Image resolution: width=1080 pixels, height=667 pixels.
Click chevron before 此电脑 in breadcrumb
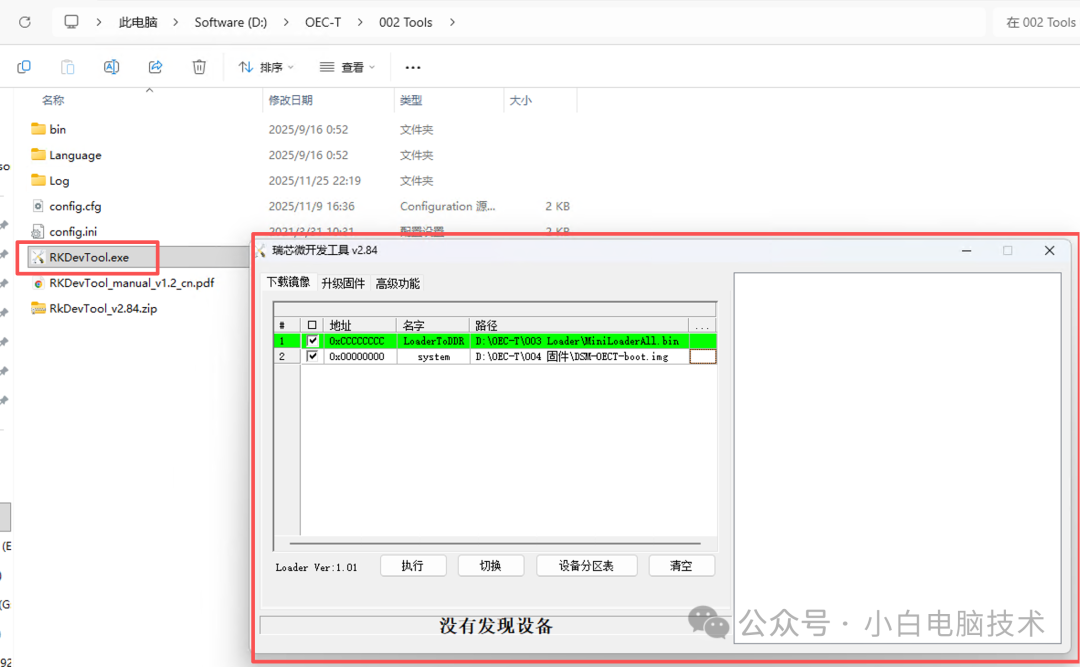point(98,22)
